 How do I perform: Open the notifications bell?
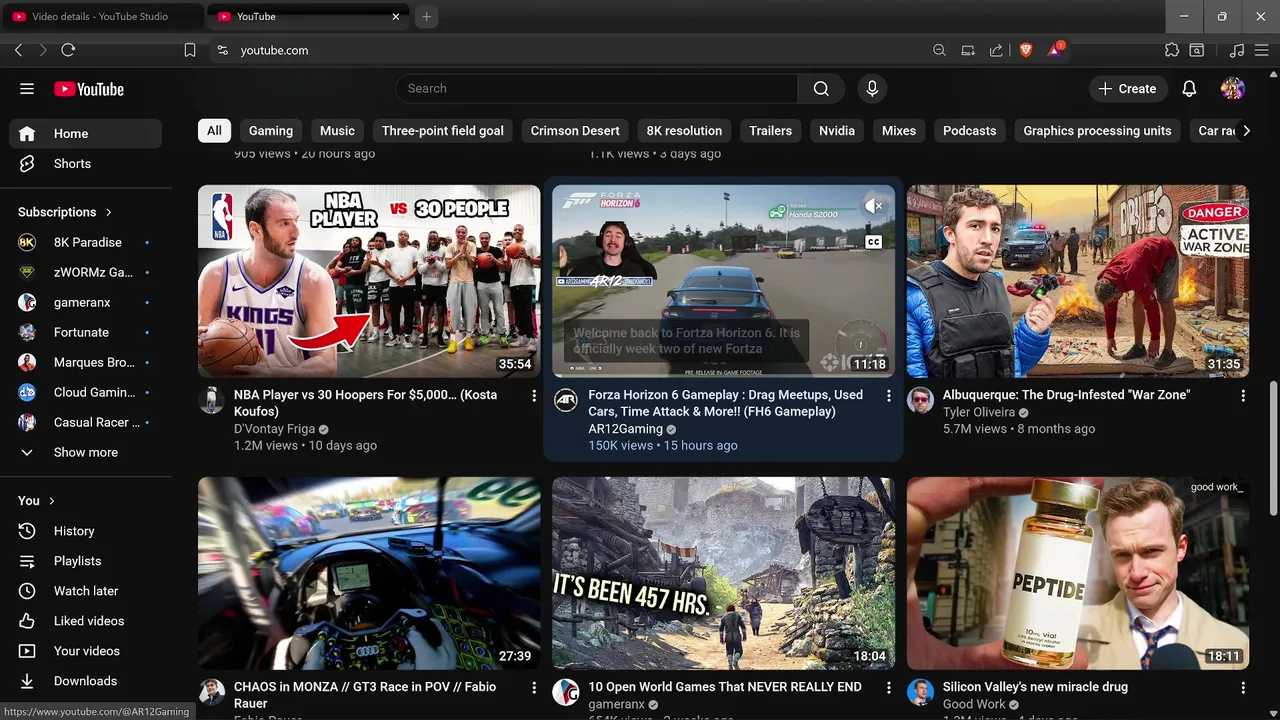pyautogui.click(x=1189, y=89)
